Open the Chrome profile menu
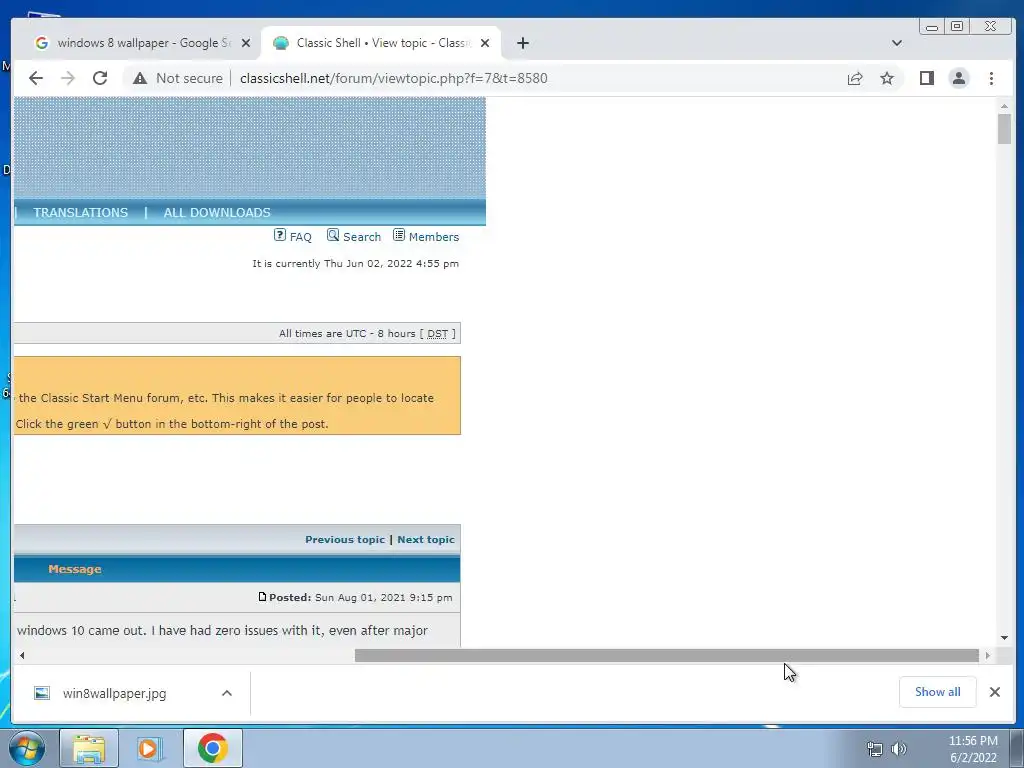 [959, 78]
